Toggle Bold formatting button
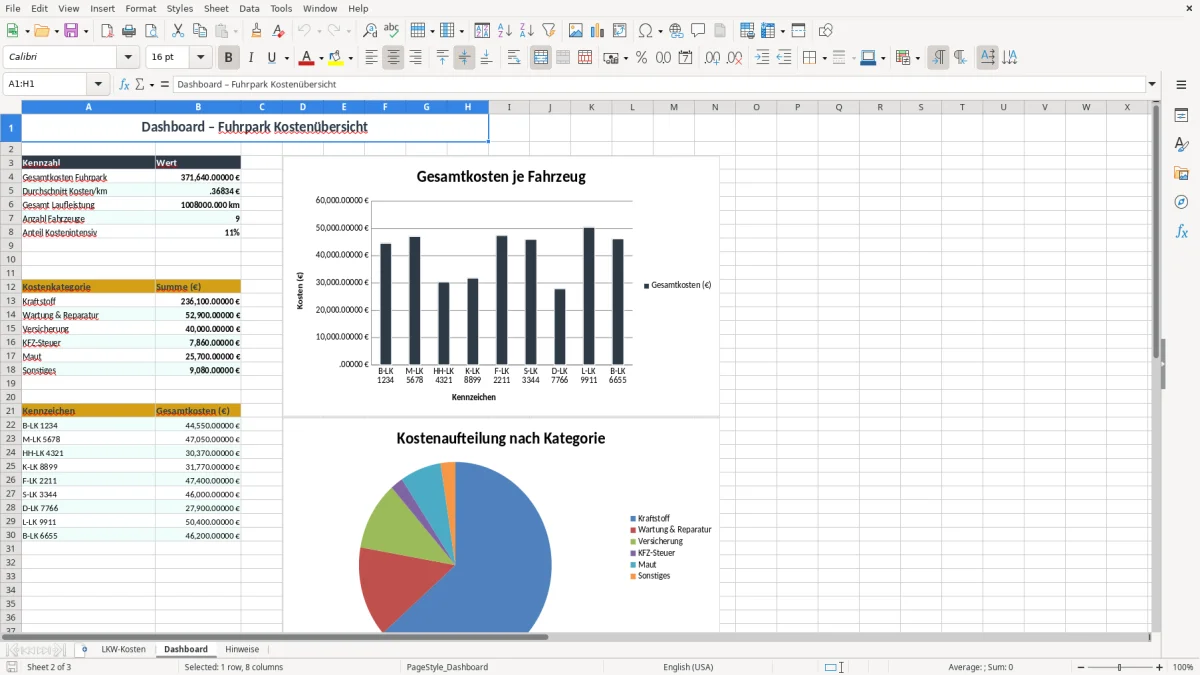The image size is (1200, 675). tap(228, 58)
